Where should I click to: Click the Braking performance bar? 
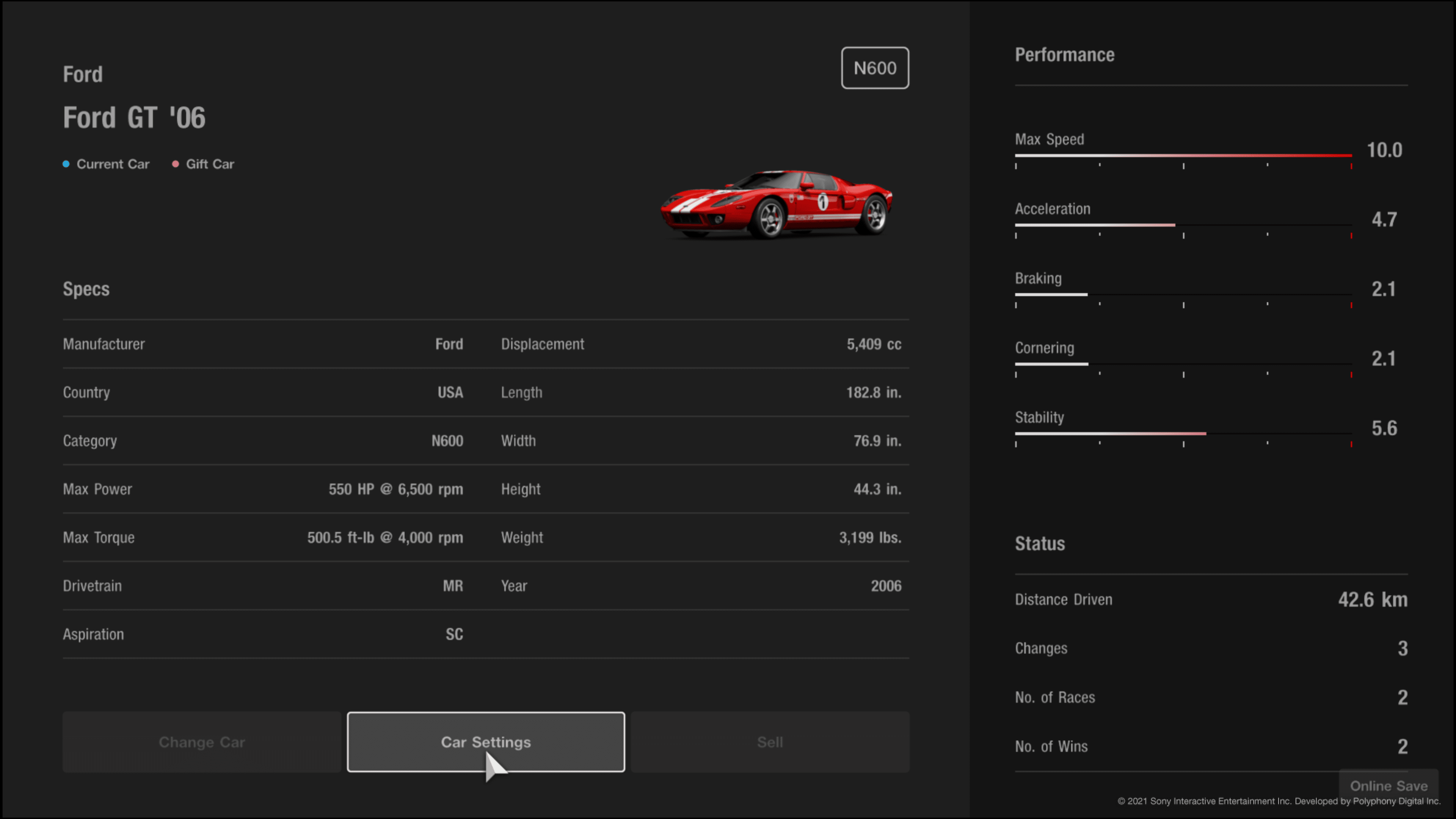[x=1183, y=295]
